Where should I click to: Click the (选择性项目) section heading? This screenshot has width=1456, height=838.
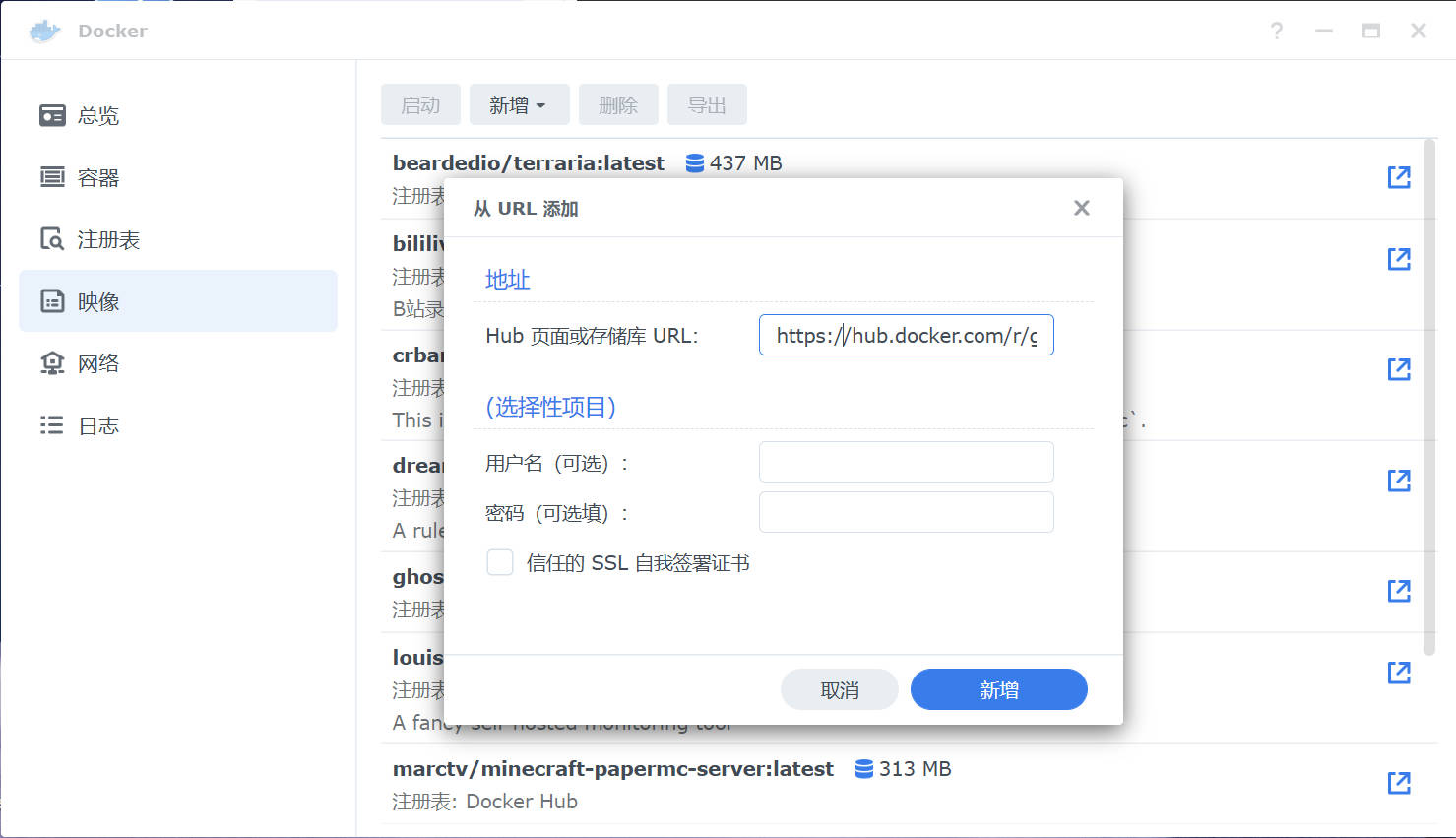pos(551,407)
